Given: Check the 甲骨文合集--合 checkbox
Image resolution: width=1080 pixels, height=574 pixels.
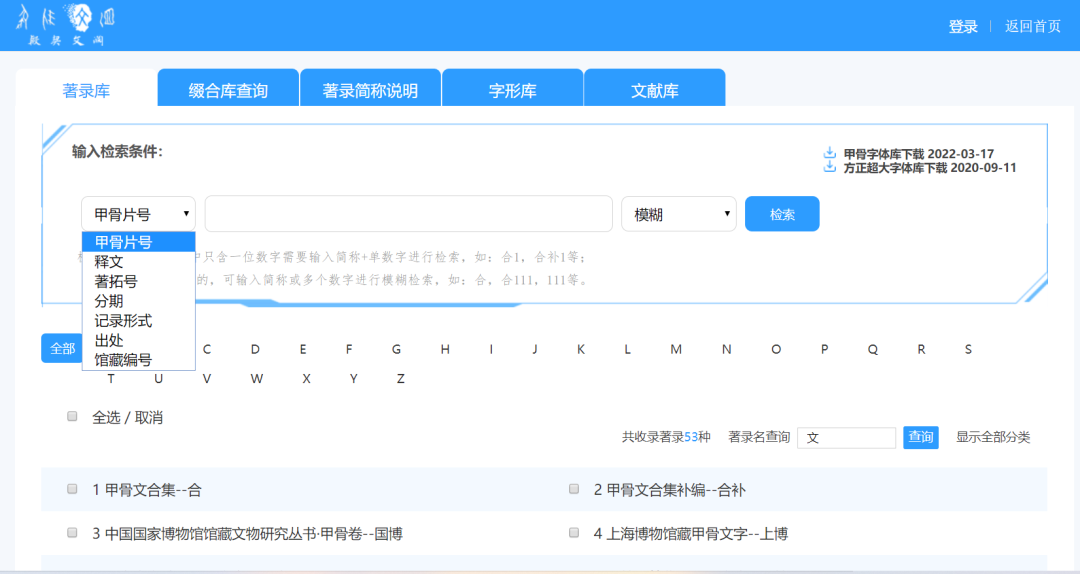Looking at the screenshot, I should click(72, 489).
